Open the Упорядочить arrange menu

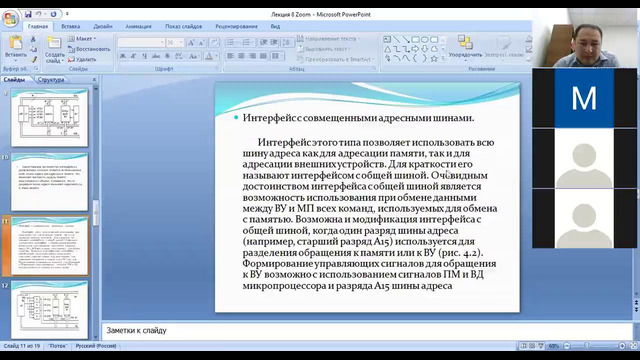coord(465,48)
